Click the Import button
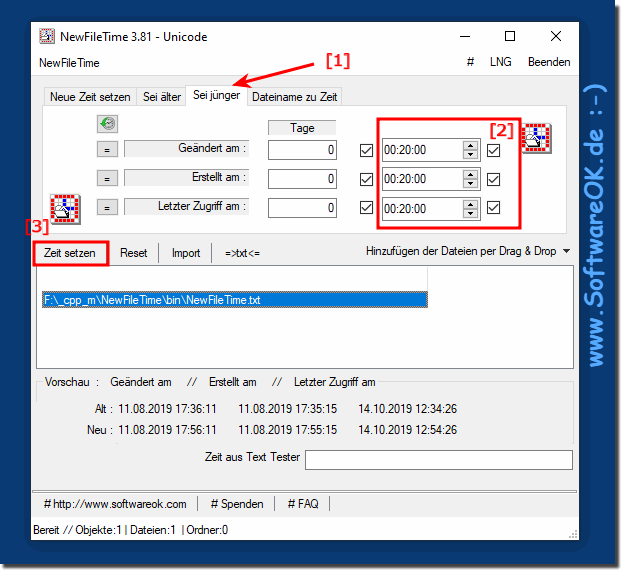This screenshot has width=622, height=571. coord(186,253)
